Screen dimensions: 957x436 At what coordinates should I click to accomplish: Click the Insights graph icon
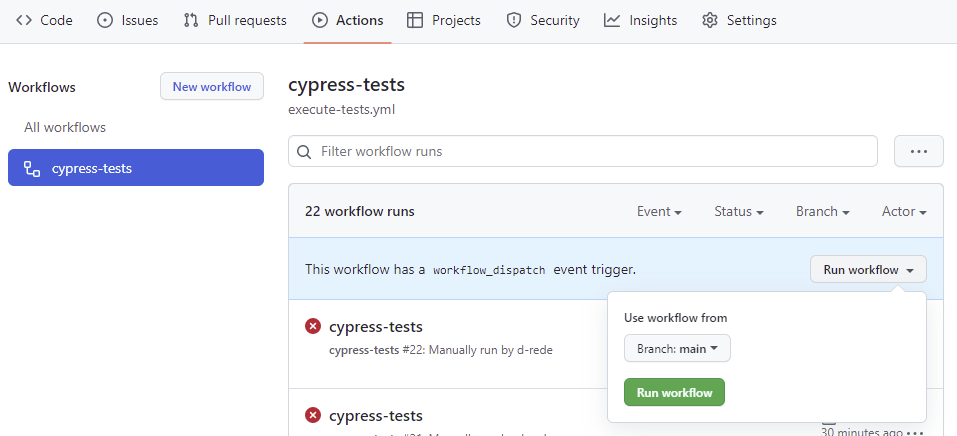612,20
